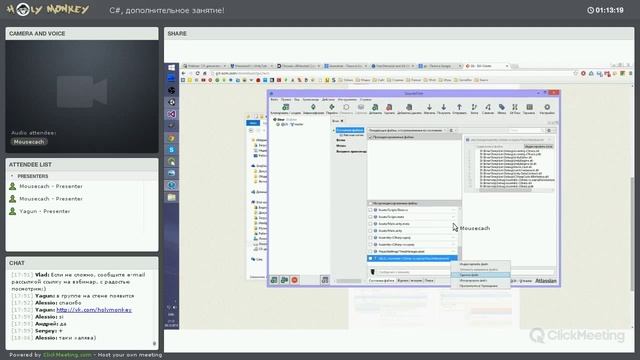
Task: Click browser reload icon in shared screen
Action: 198,73
